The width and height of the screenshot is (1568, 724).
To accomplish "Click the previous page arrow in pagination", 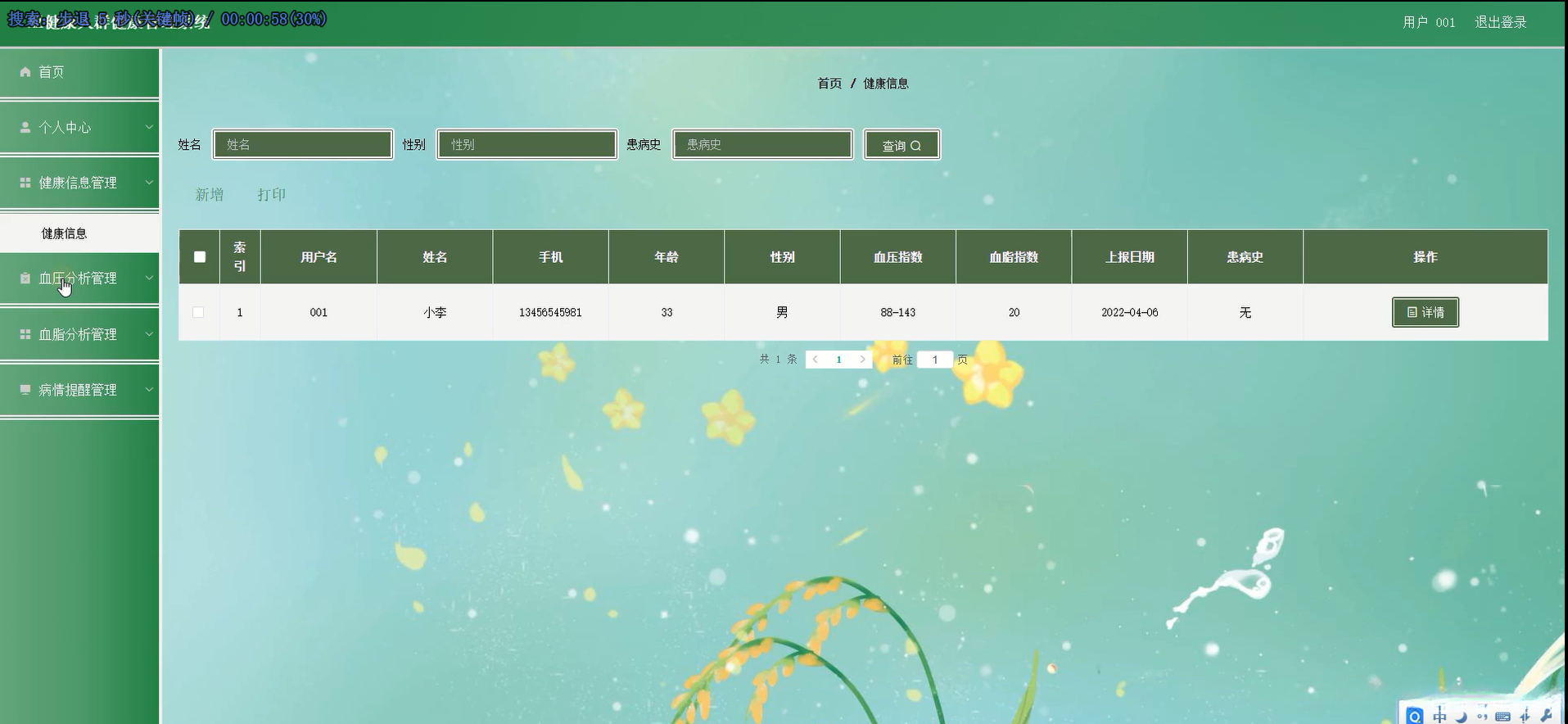I will click(816, 360).
